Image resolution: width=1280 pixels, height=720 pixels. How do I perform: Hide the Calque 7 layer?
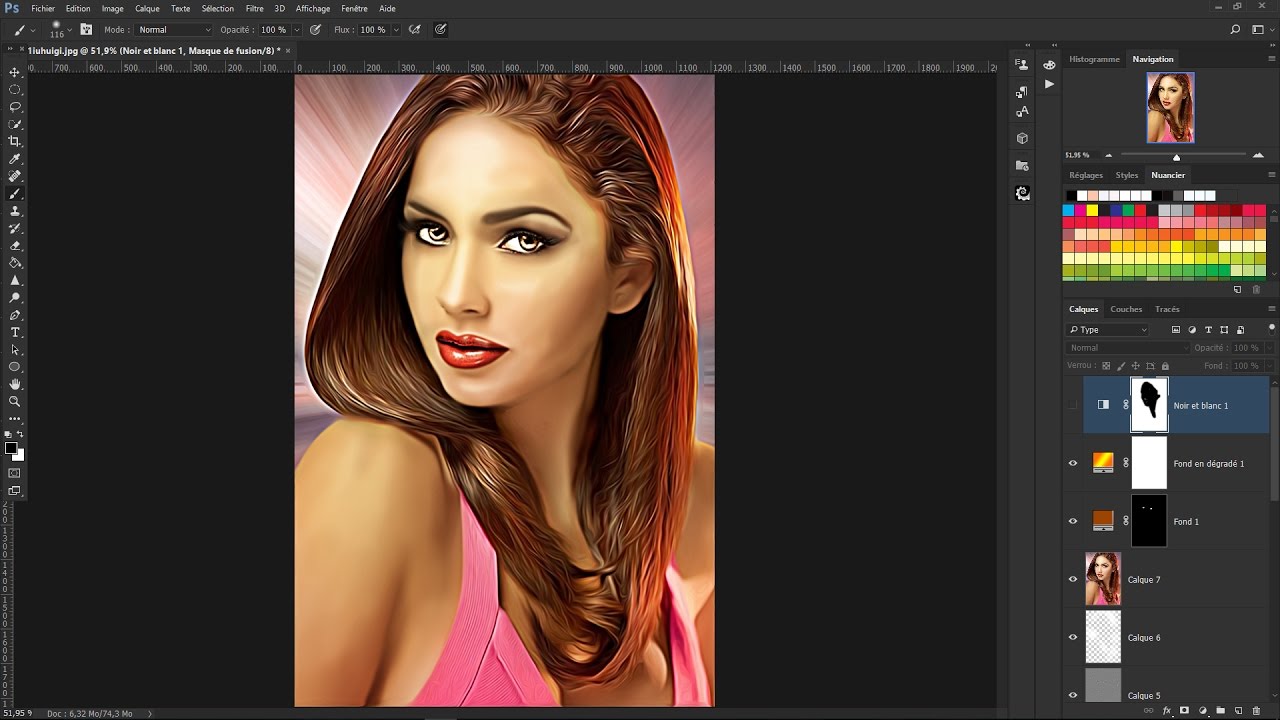coord(1073,579)
